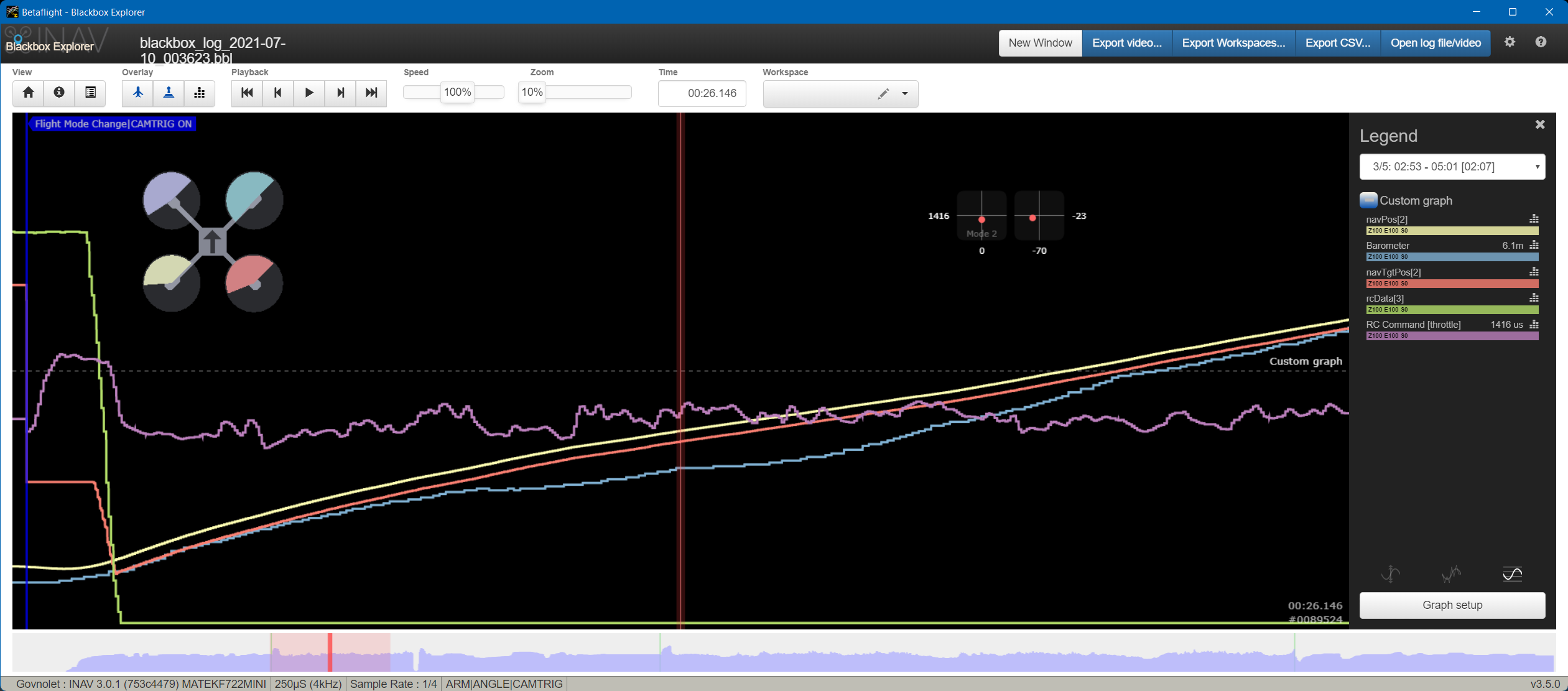1568x691 pixels.
Task: Step back one frame
Action: (x=278, y=93)
